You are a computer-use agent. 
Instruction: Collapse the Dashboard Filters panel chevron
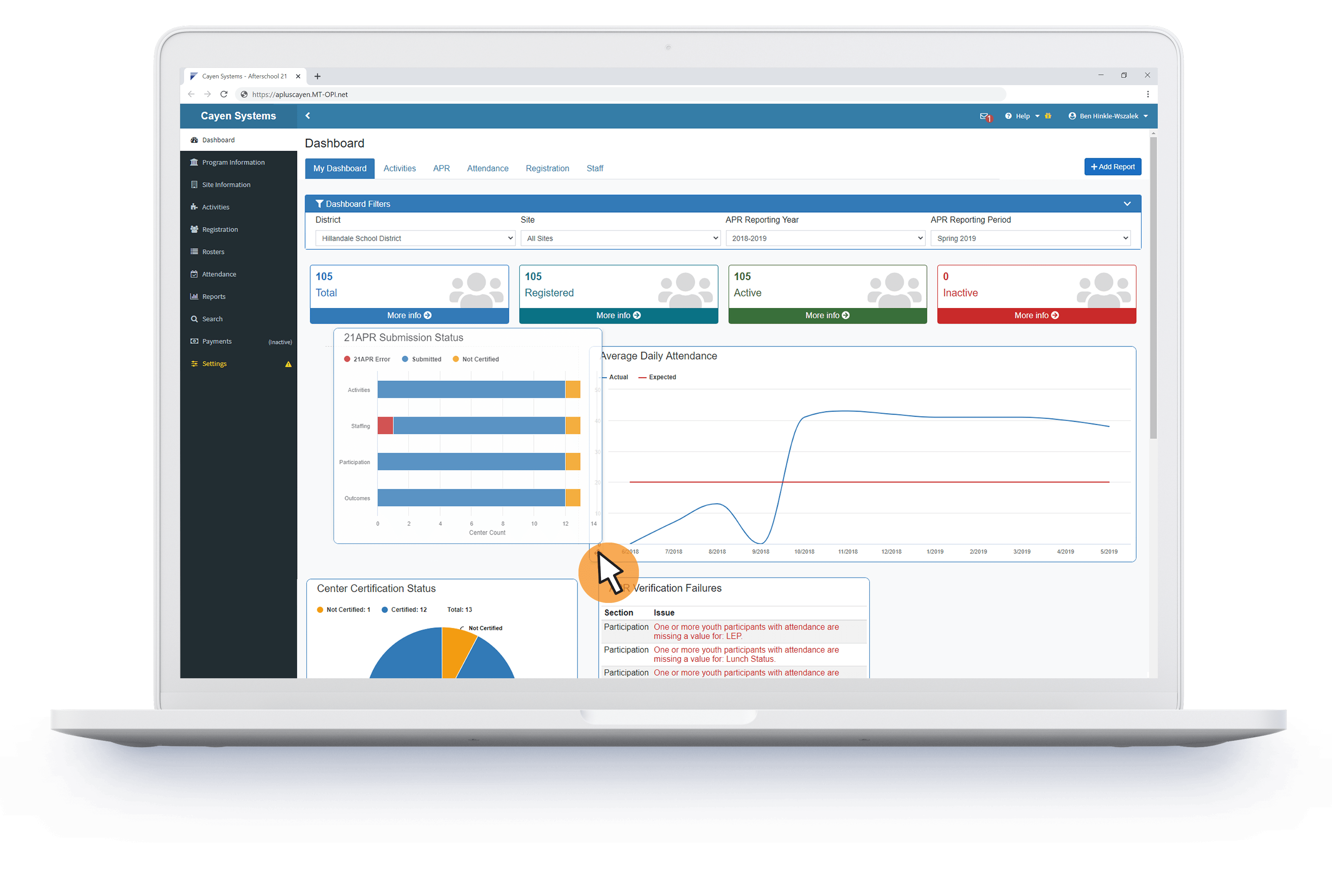(x=1127, y=204)
